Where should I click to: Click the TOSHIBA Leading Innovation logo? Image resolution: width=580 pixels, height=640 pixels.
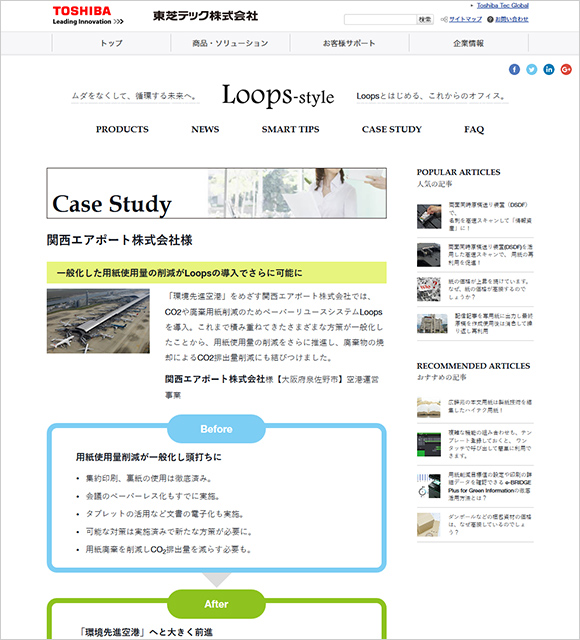88,16
